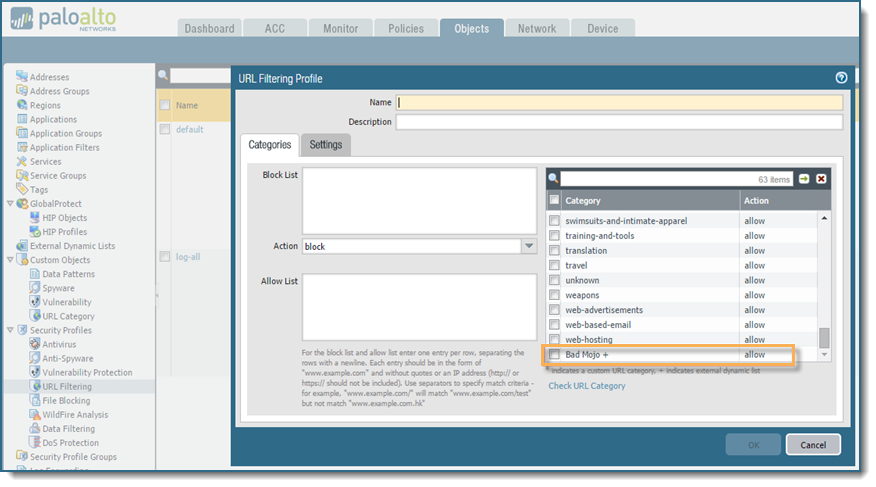Click the Vulnerability icon under Custom Objects

[x=35, y=302]
